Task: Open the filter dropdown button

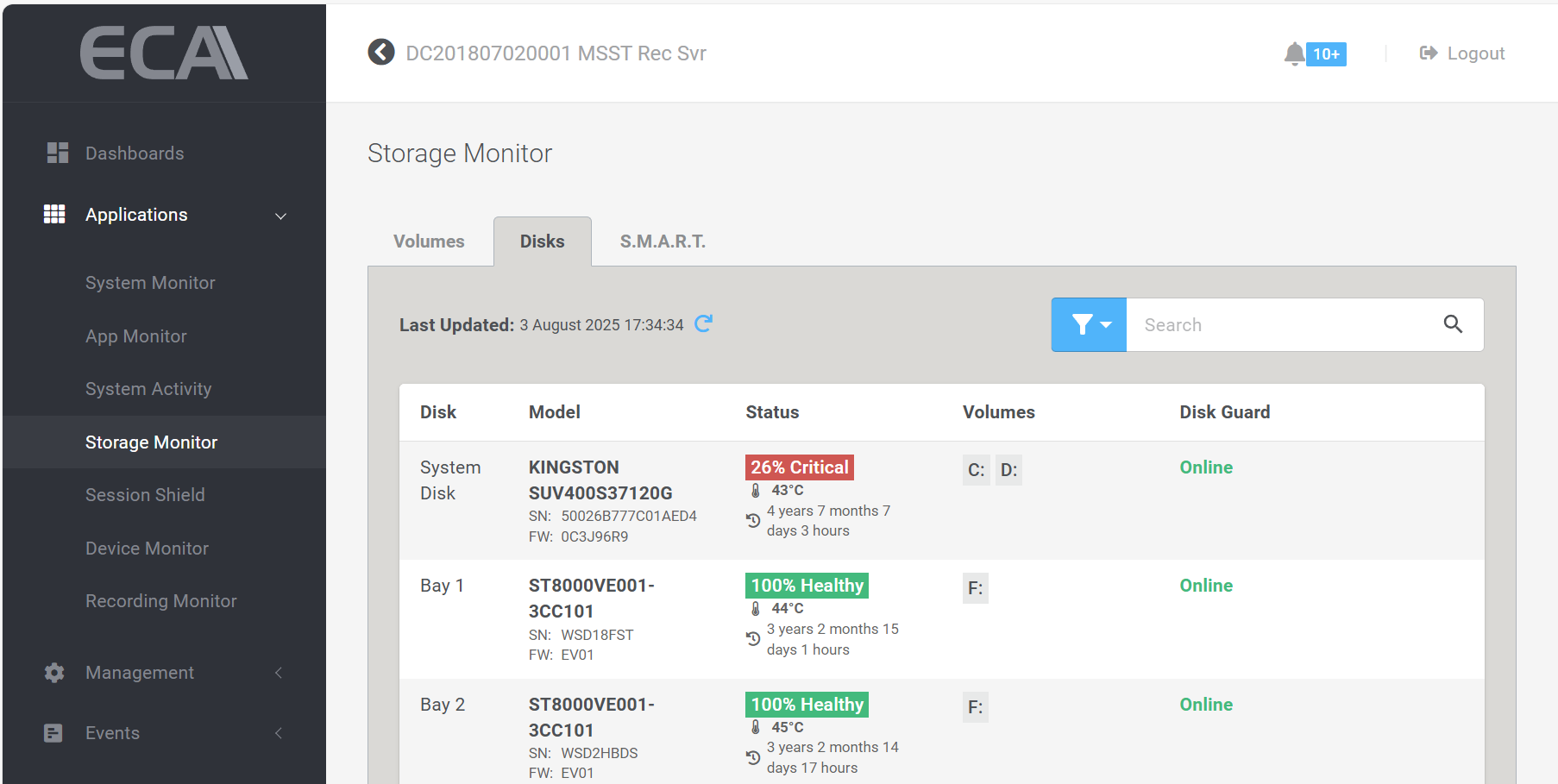Action: coord(1089,324)
